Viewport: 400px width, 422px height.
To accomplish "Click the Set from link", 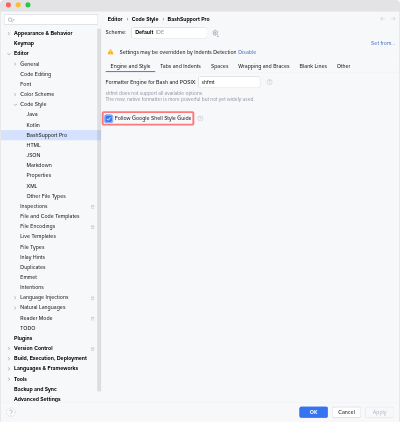I will click(383, 43).
